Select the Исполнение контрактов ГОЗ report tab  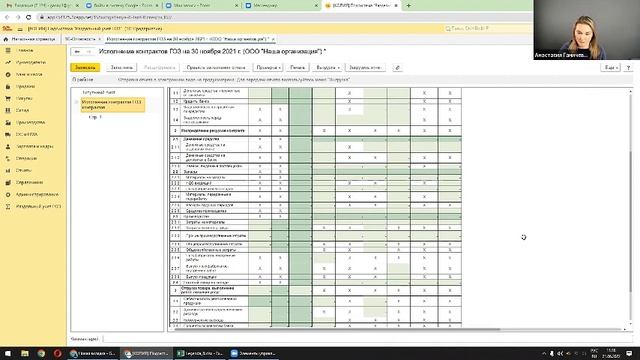click(187, 39)
